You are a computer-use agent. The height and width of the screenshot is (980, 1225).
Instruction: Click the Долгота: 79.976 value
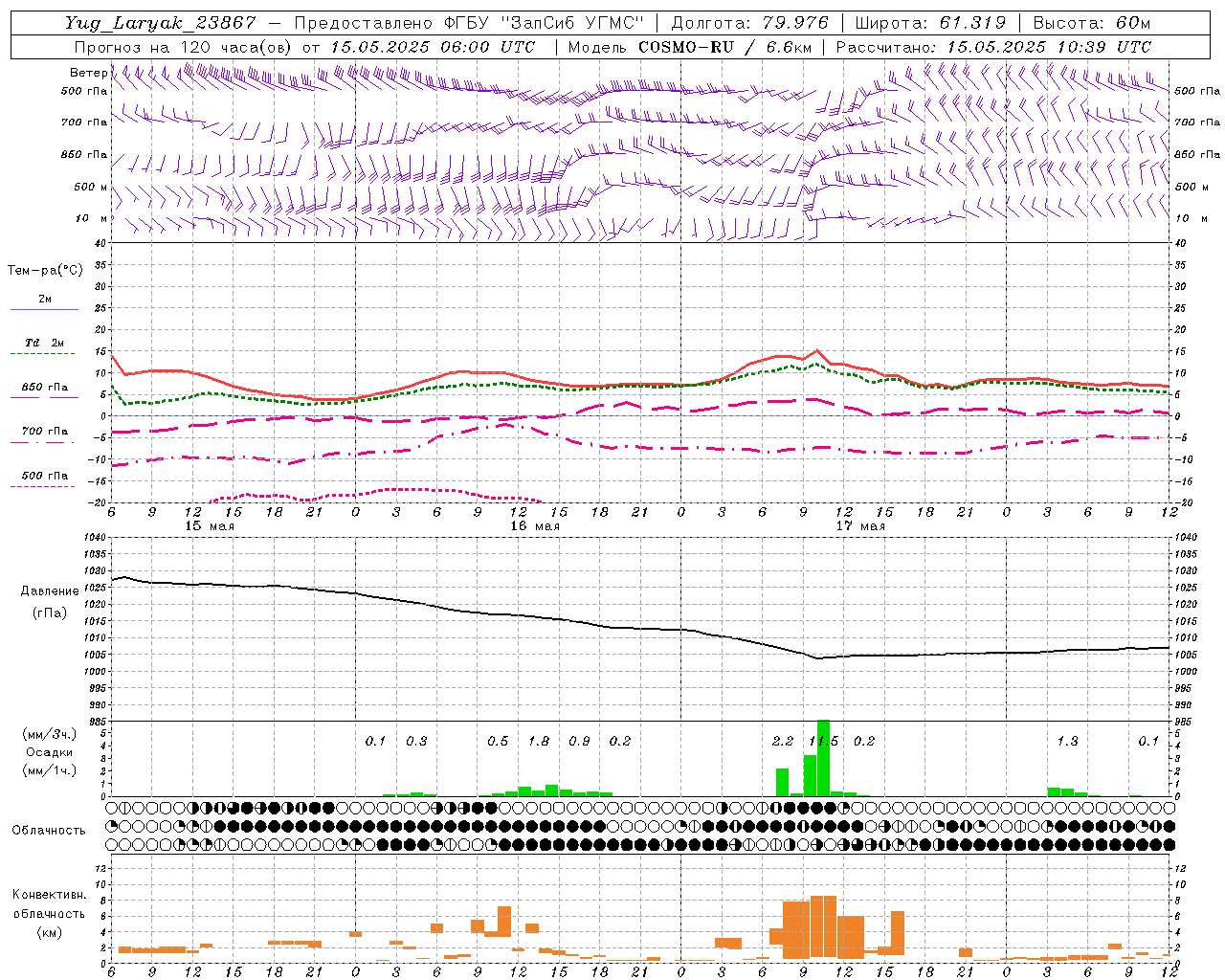750,23
